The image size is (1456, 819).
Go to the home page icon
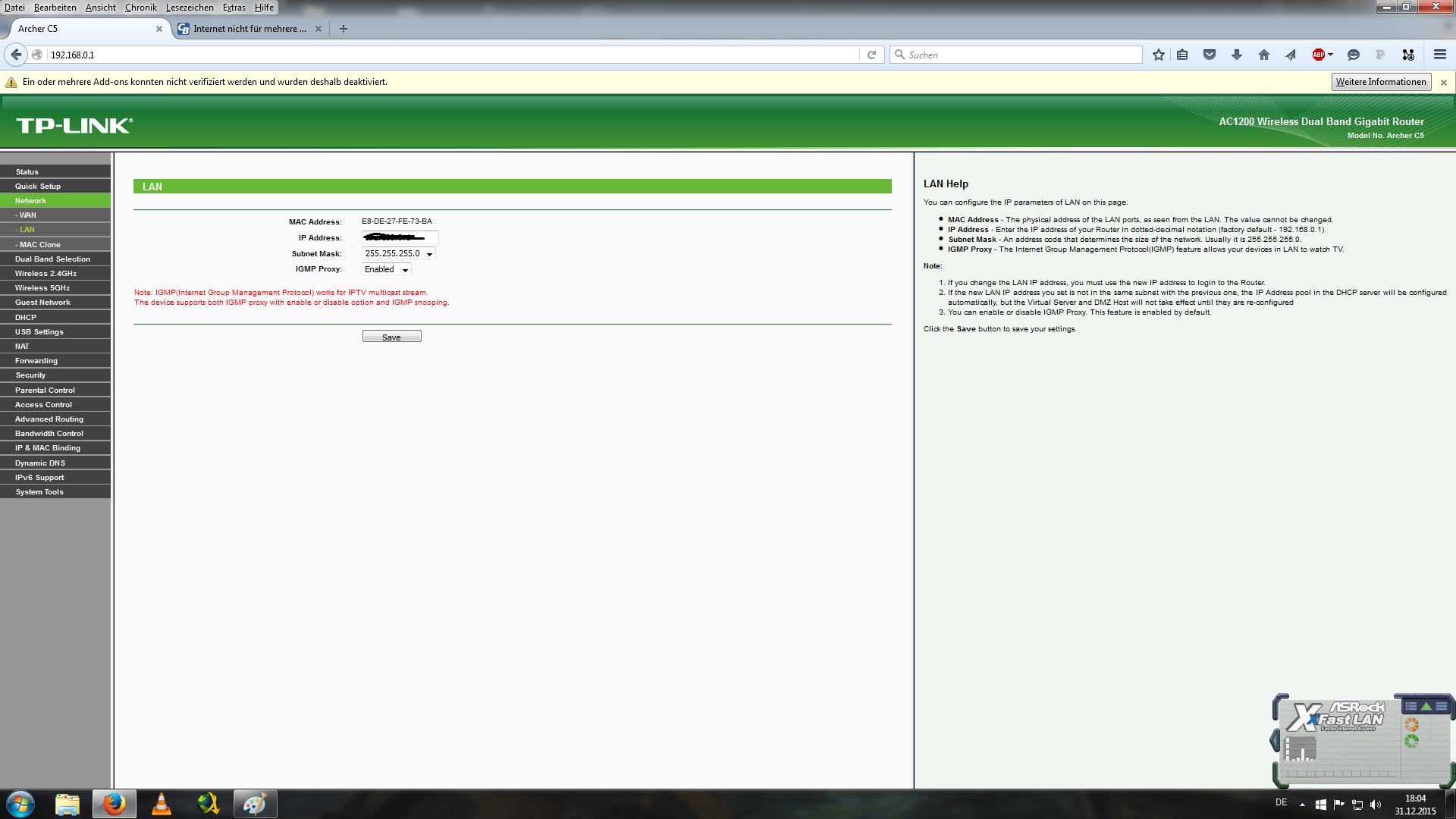(1263, 55)
